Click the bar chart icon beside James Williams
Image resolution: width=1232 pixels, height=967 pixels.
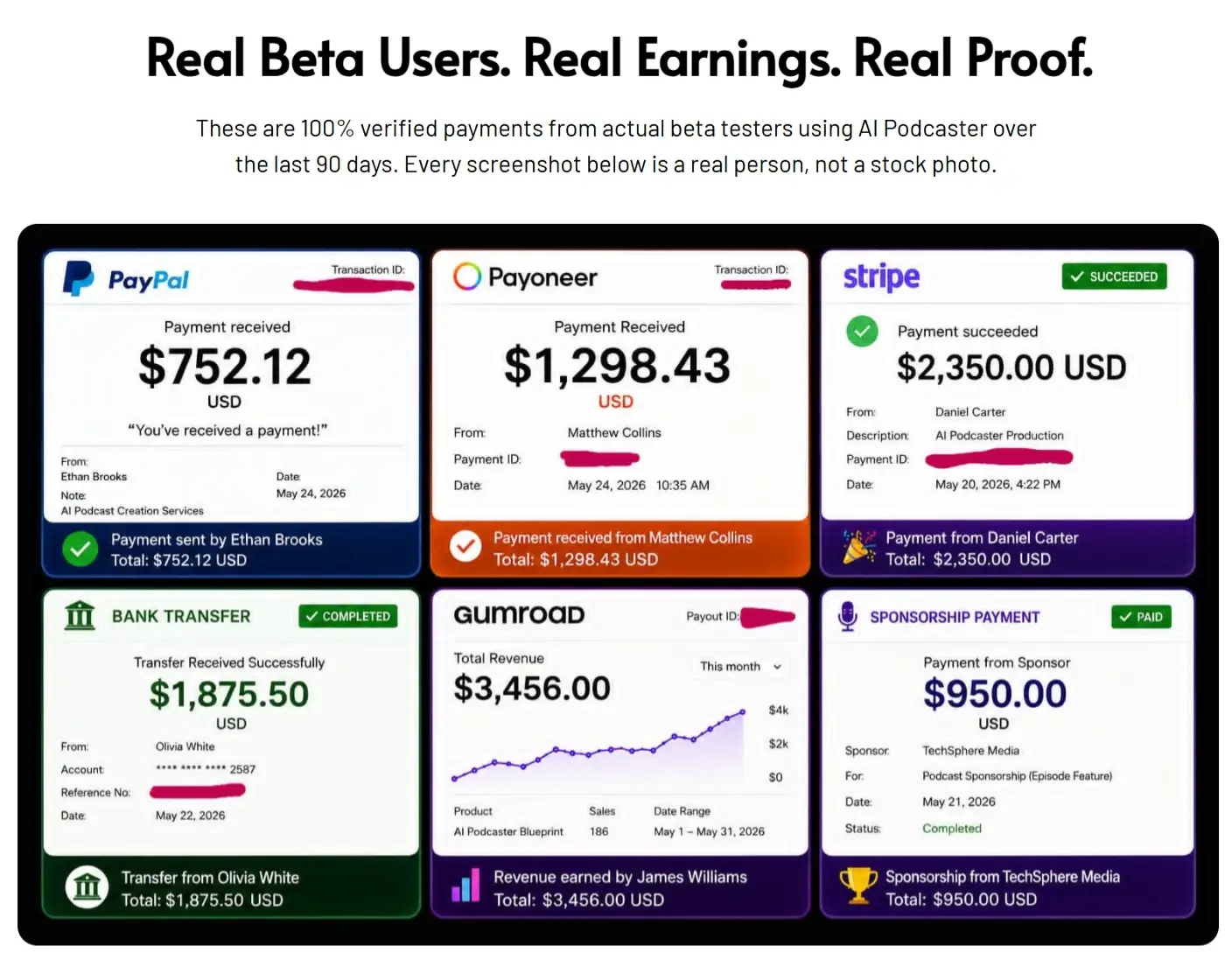tap(465, 885)
